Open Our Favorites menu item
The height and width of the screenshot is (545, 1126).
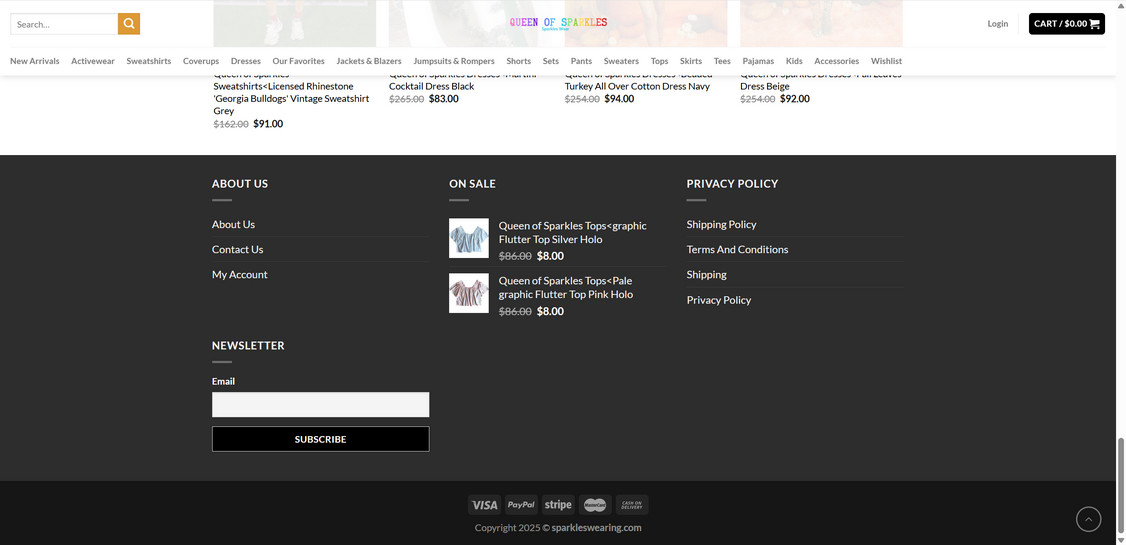point(298,61)
